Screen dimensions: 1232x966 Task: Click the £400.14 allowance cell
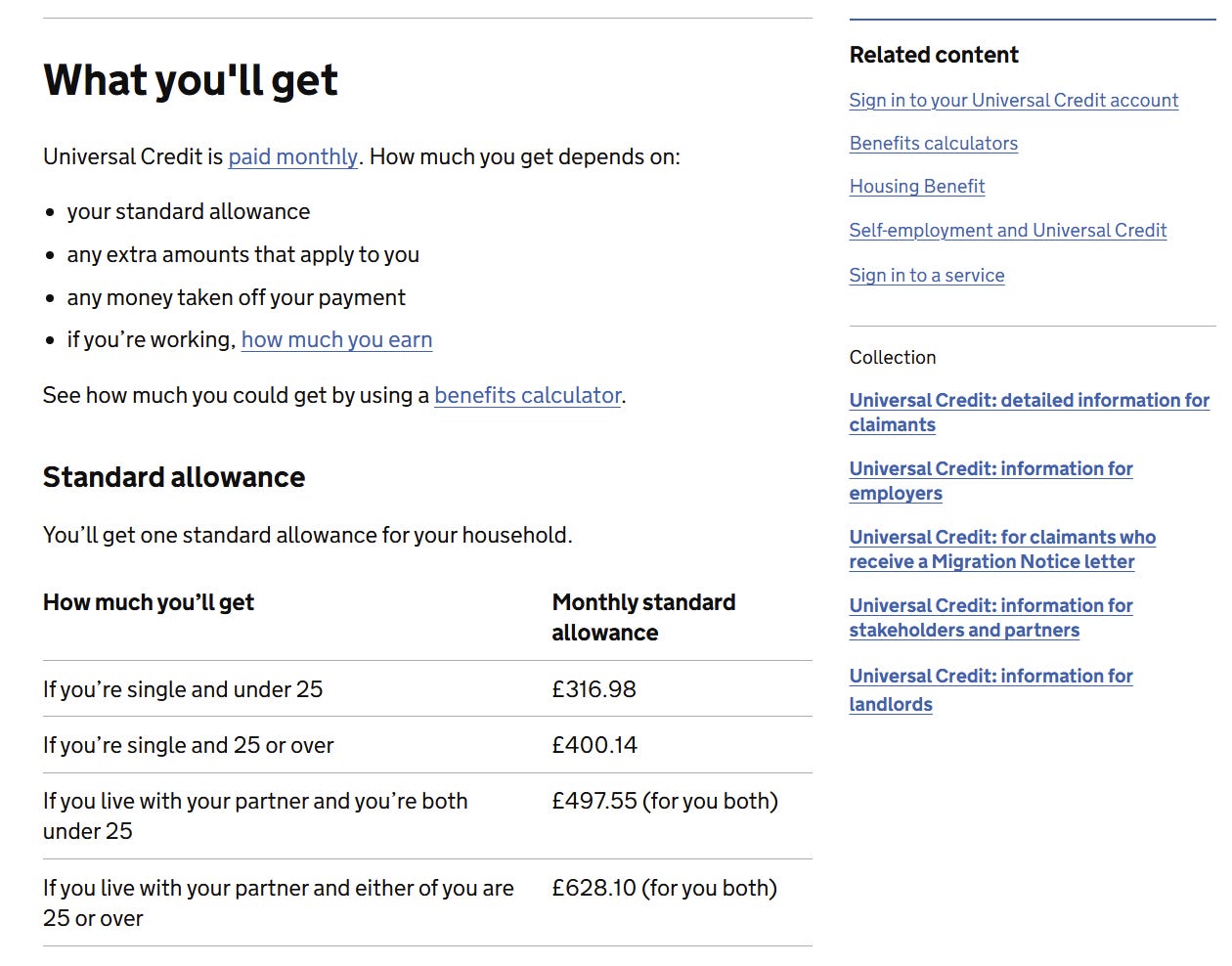pos(594,745)
